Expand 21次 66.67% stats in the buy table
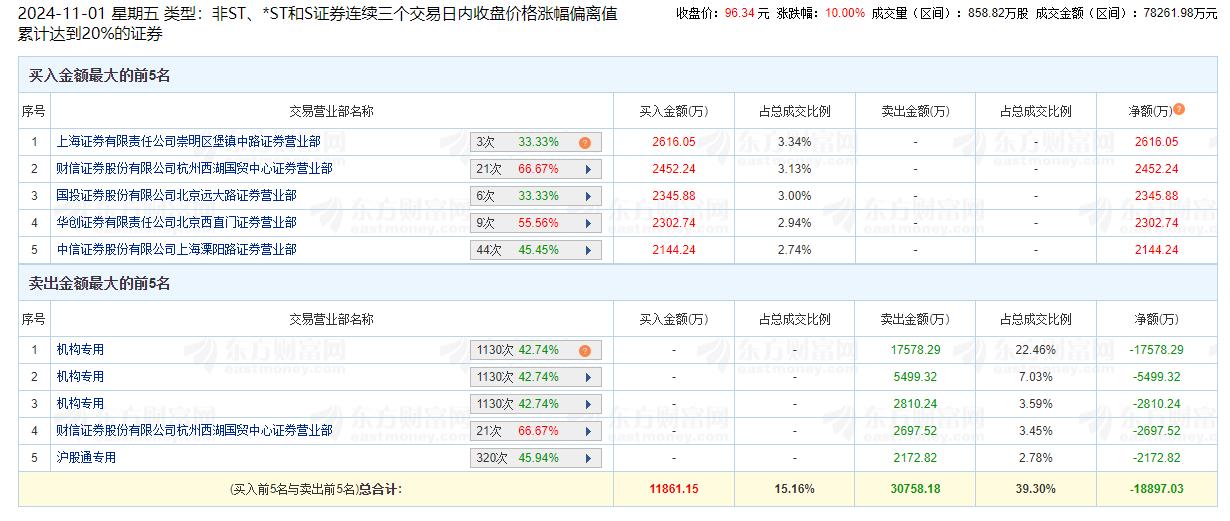The height and width of the screenshot is (521, 1230). click(x=588, y=170)
